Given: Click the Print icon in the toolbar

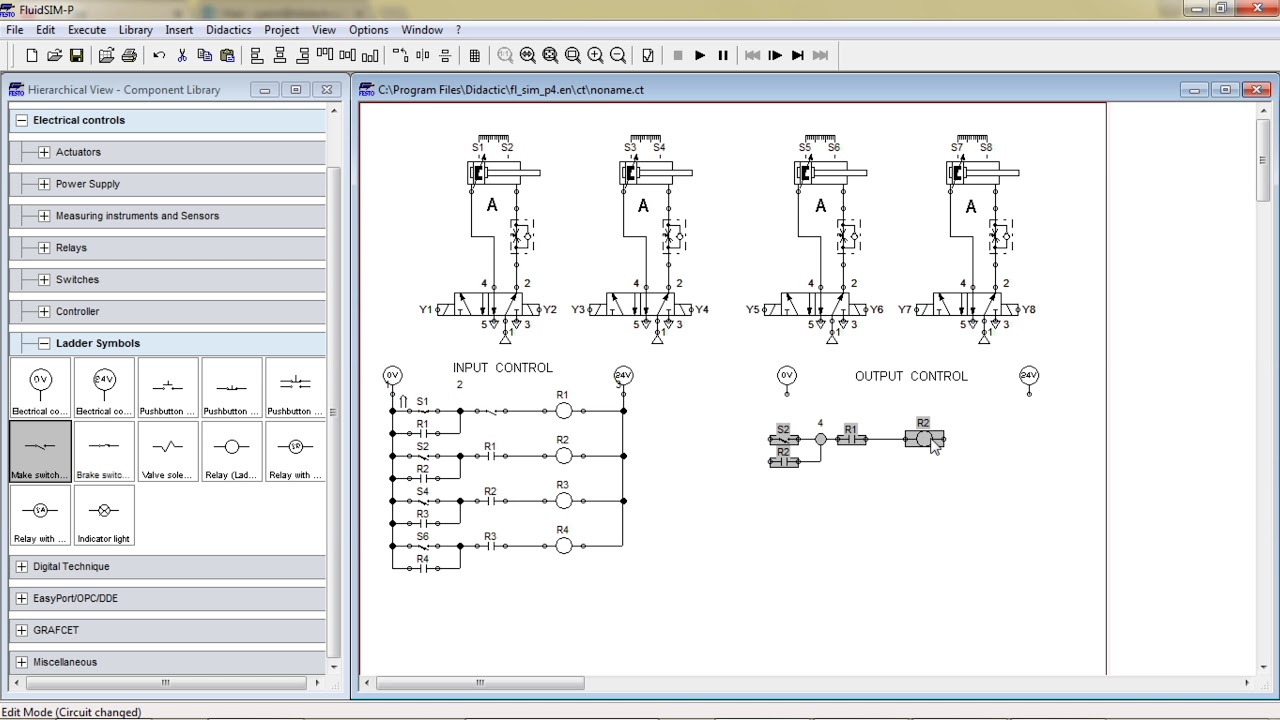Looking at the screenshot, I should pos(129,56).
